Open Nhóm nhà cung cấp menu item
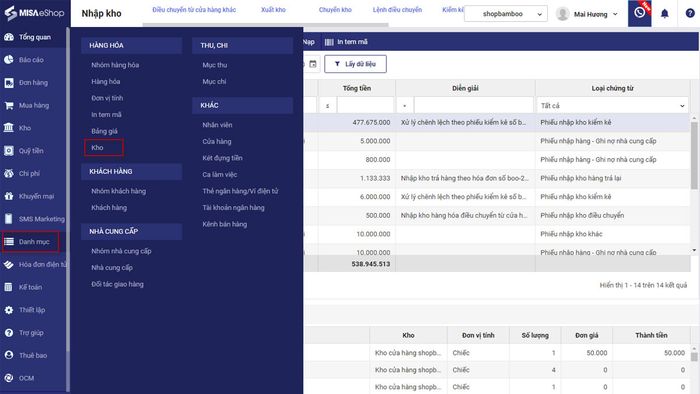The image size is (700, 394). coord(121,251)
